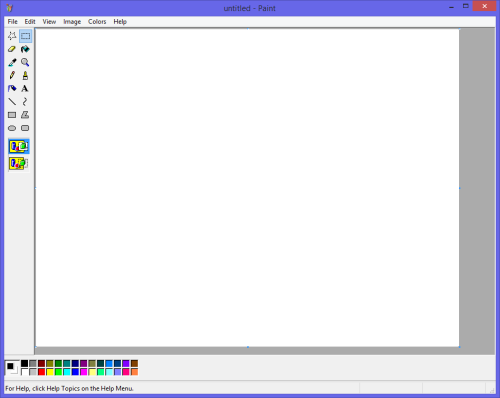Activate the Magnifier tool

click(25, 62)
